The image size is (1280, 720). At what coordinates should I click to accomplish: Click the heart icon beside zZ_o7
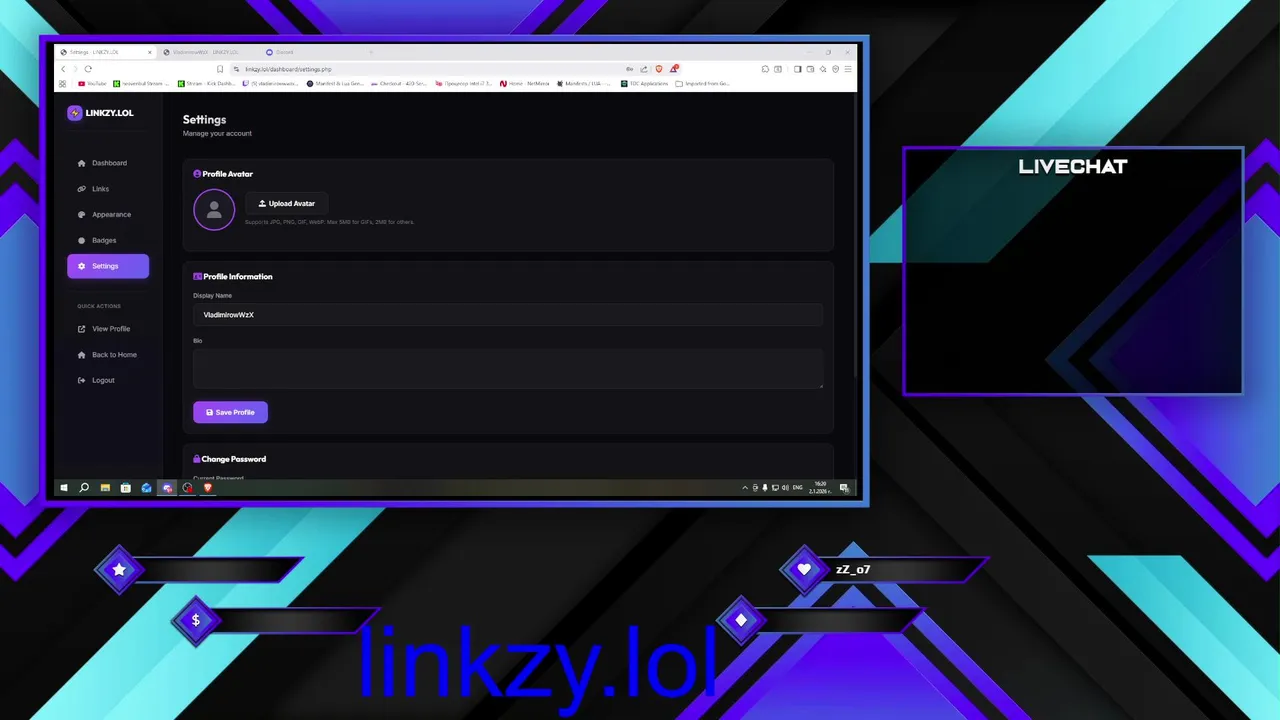[x=804, y=569]
